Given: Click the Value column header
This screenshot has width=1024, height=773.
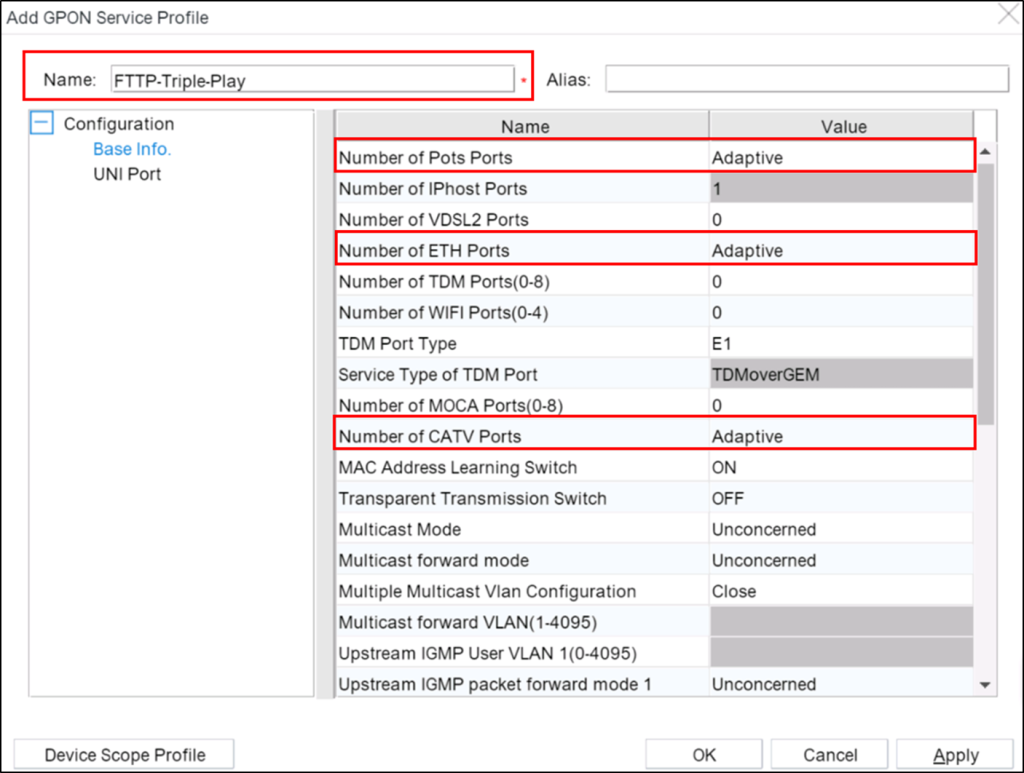Looking at the screenshot, I should click(843, 126).
